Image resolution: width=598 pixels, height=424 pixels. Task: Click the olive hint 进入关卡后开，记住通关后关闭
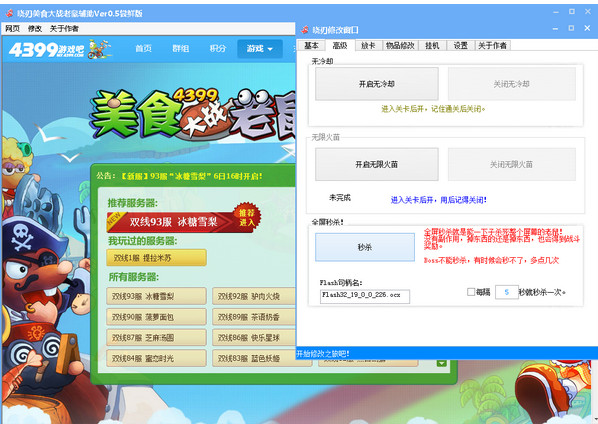[x=433, y=109]
